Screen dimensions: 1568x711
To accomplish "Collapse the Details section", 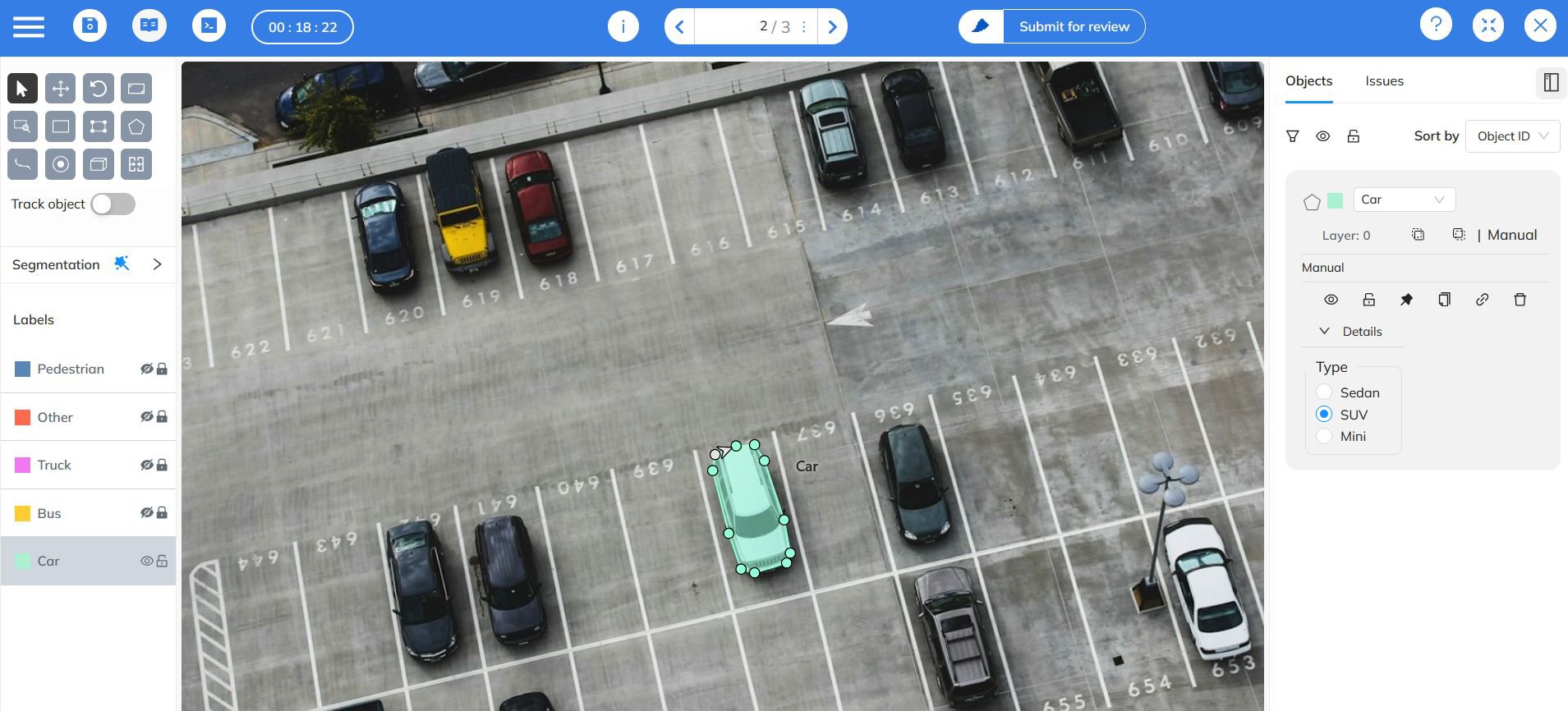I will tap(1324, 332).
